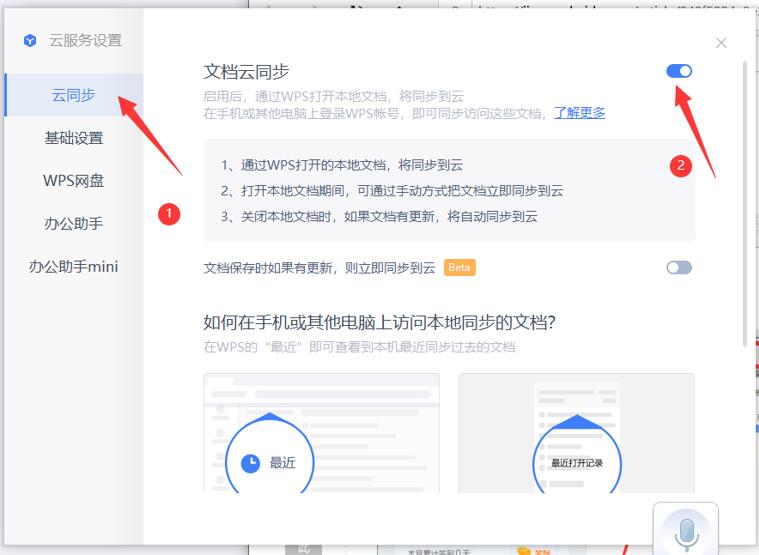The height and width of the screenshot is (555, 759).
Task: Click the orange Beta badge
Action: point(460,268)
